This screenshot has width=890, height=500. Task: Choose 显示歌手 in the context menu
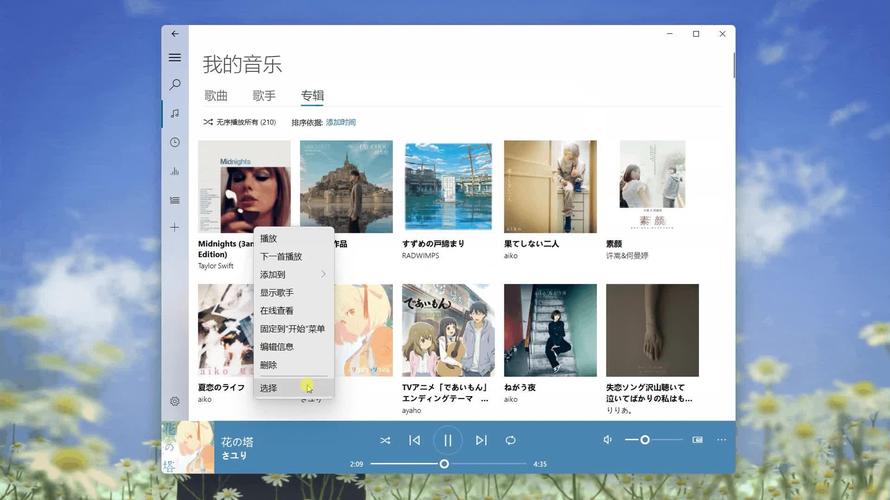tap(294, 293)
